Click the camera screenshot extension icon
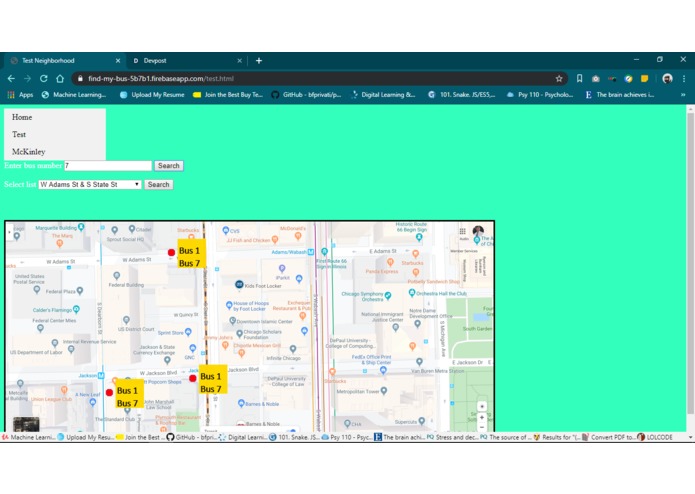695x494 pixels. 596,79
